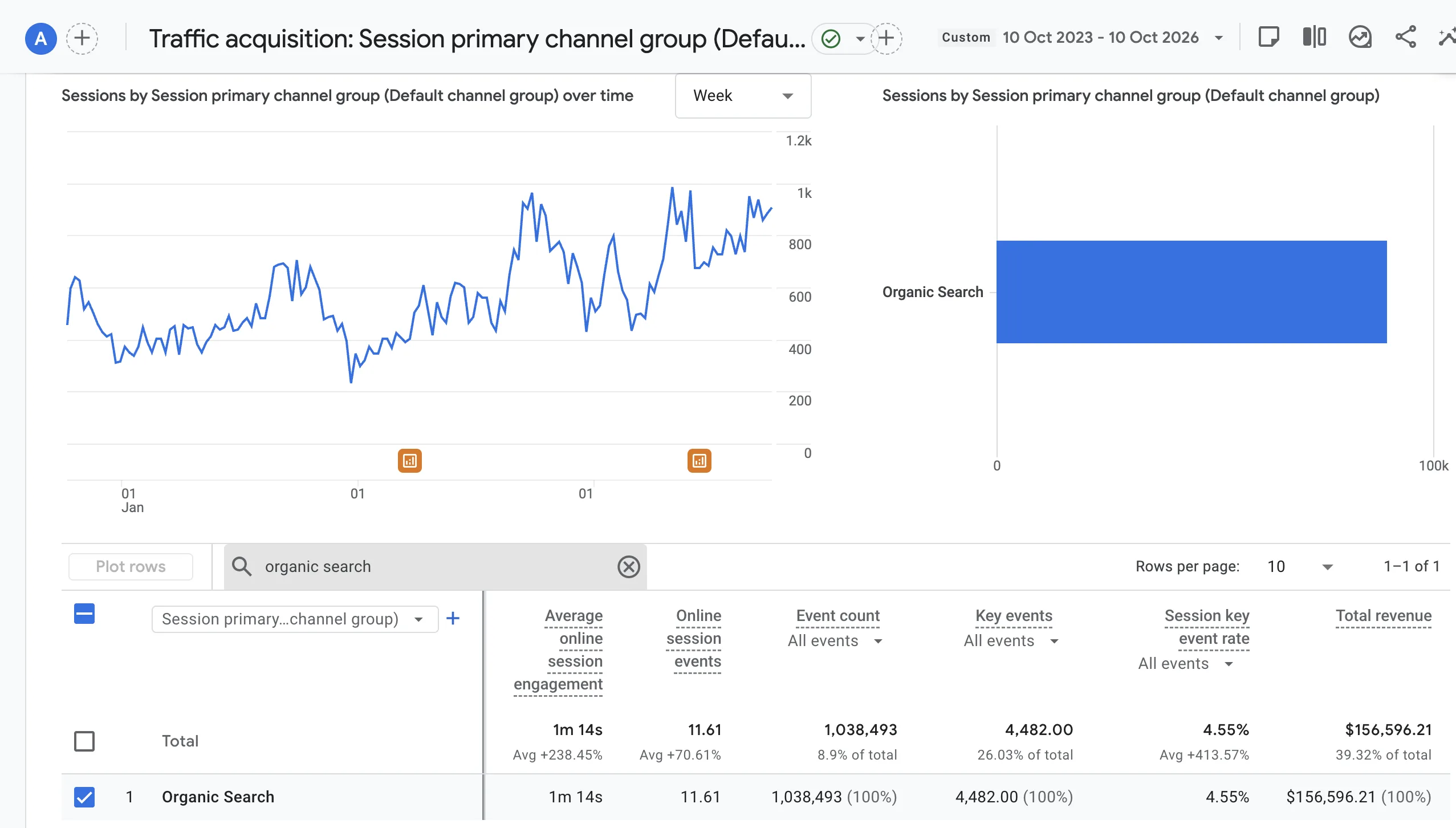Sort by Event count column header

pyautogui.click(x=837, y=616)
